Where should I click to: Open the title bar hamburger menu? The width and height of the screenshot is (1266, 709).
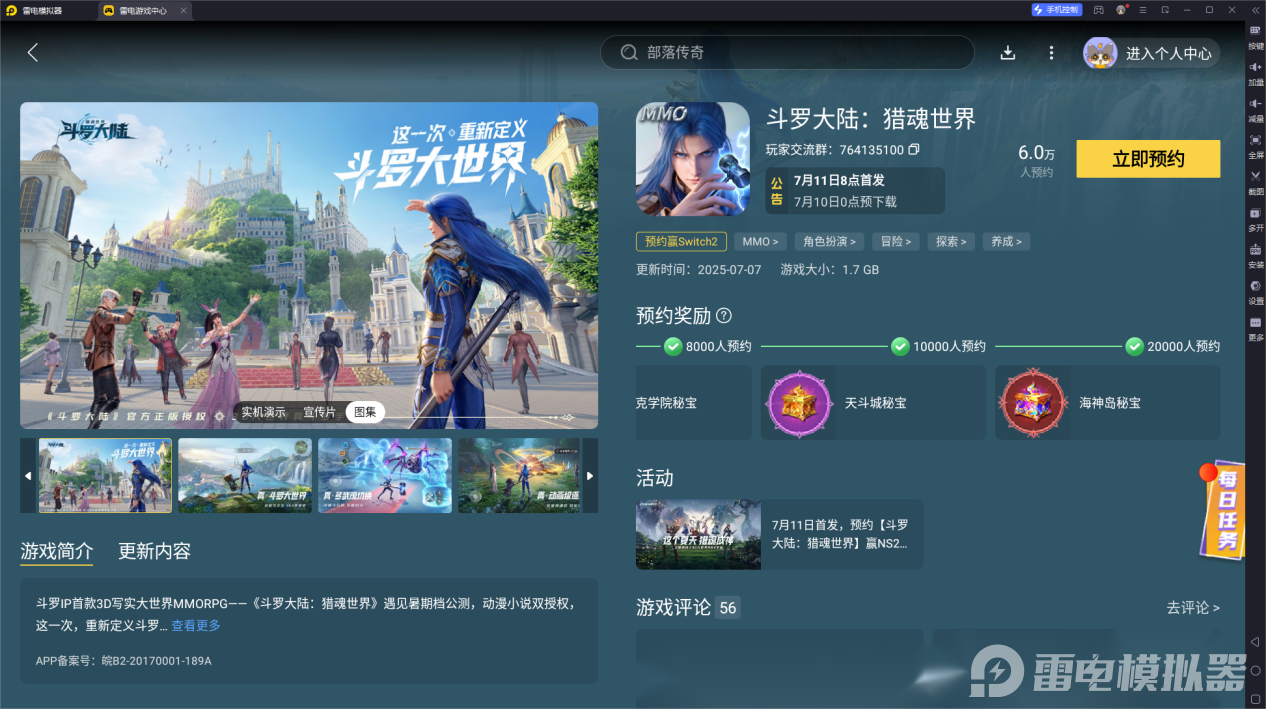(1143, 10)
